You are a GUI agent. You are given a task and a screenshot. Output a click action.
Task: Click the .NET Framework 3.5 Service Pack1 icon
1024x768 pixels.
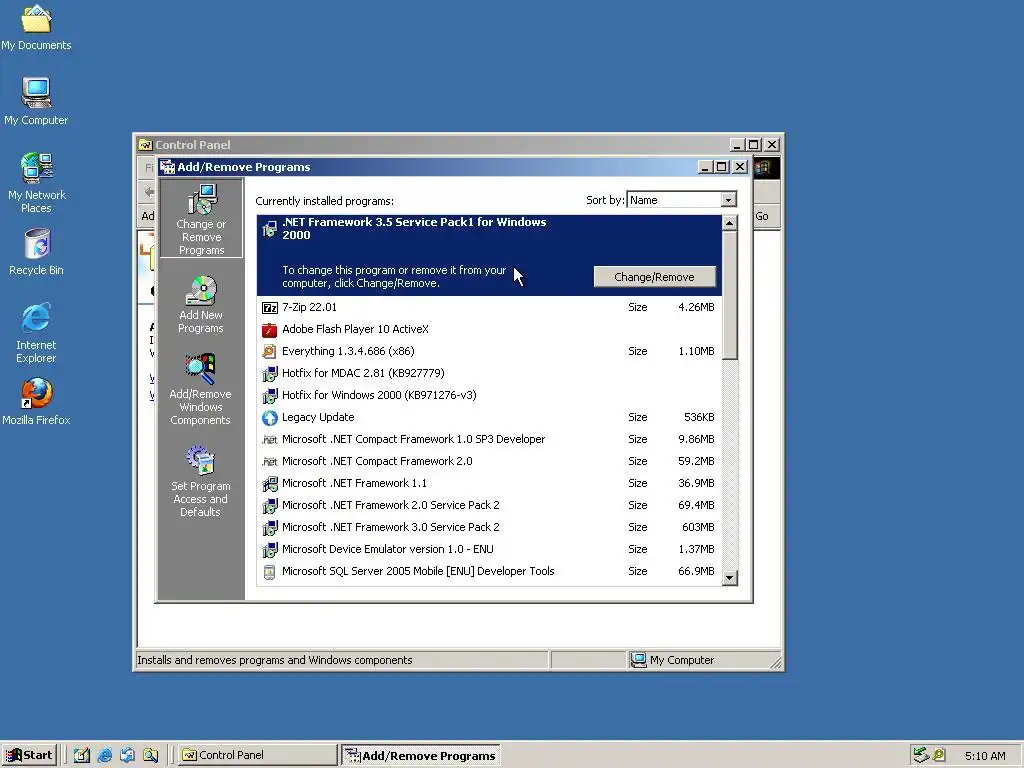[x=270, y=228]
